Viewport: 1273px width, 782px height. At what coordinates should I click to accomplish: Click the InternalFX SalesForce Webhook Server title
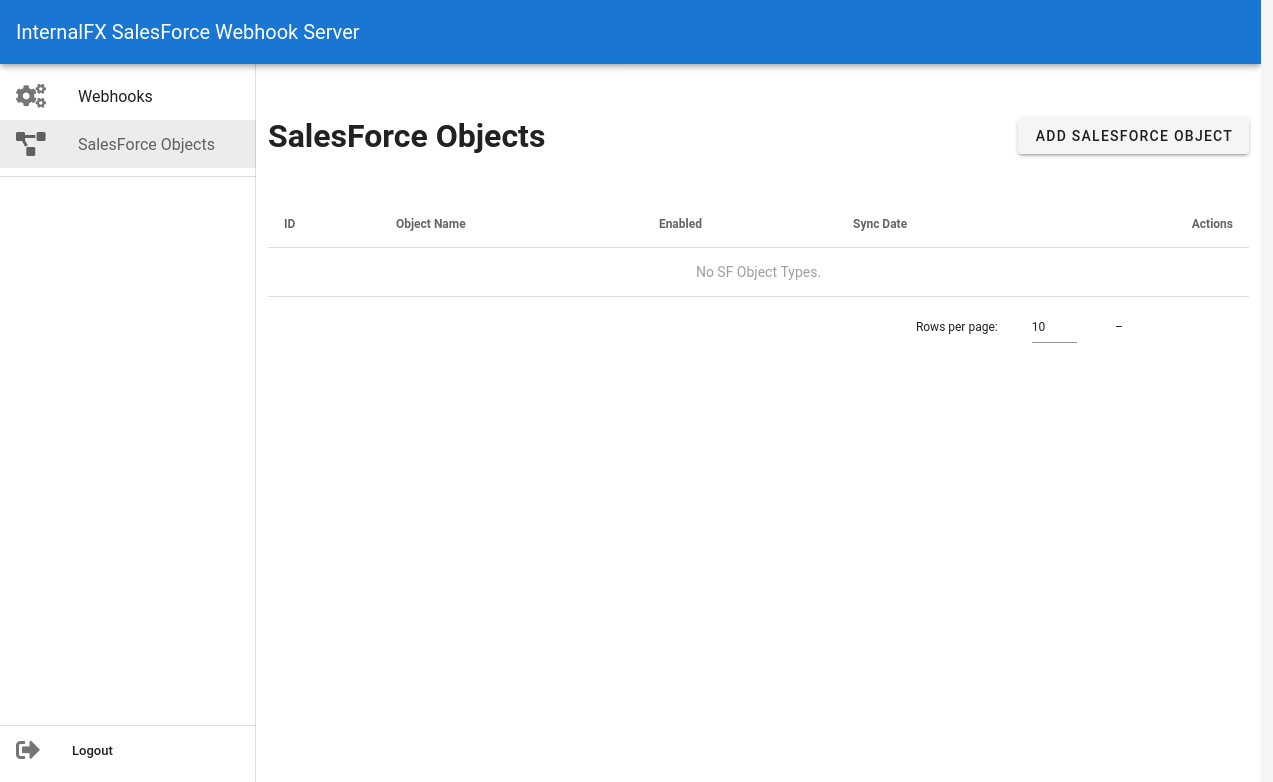click(188, 32)
